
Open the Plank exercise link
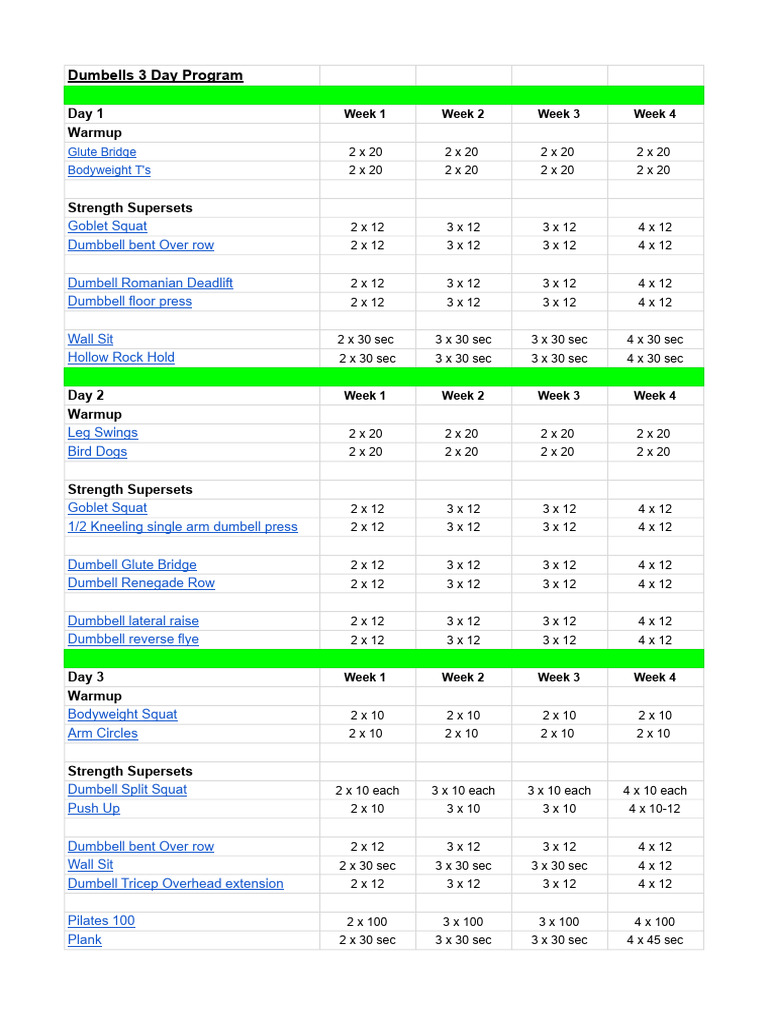(x=84, y=939)
